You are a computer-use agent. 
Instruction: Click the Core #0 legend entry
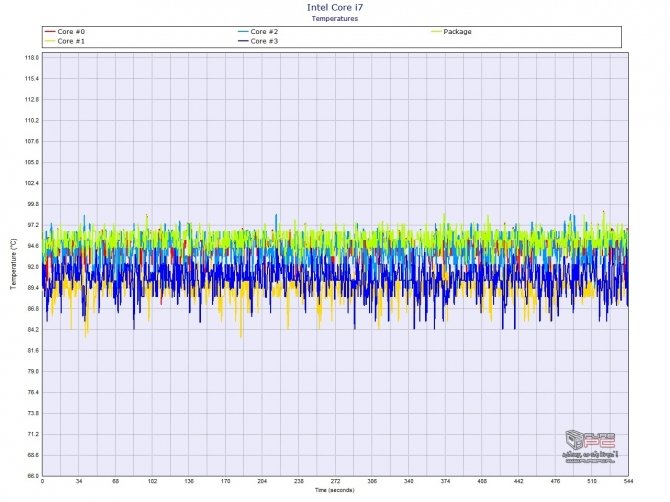65,32
